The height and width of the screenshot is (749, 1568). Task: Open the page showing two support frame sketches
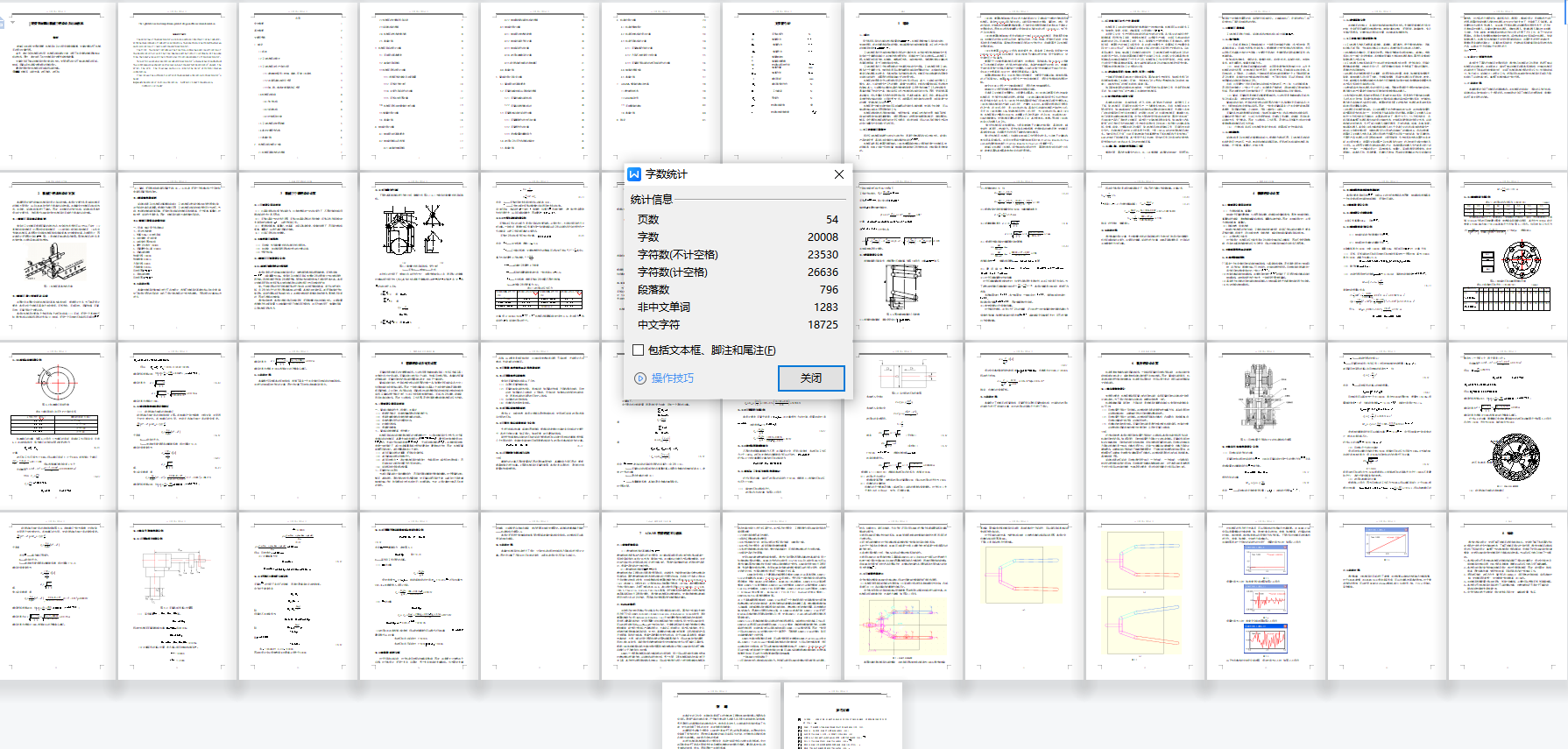[419, 256]
